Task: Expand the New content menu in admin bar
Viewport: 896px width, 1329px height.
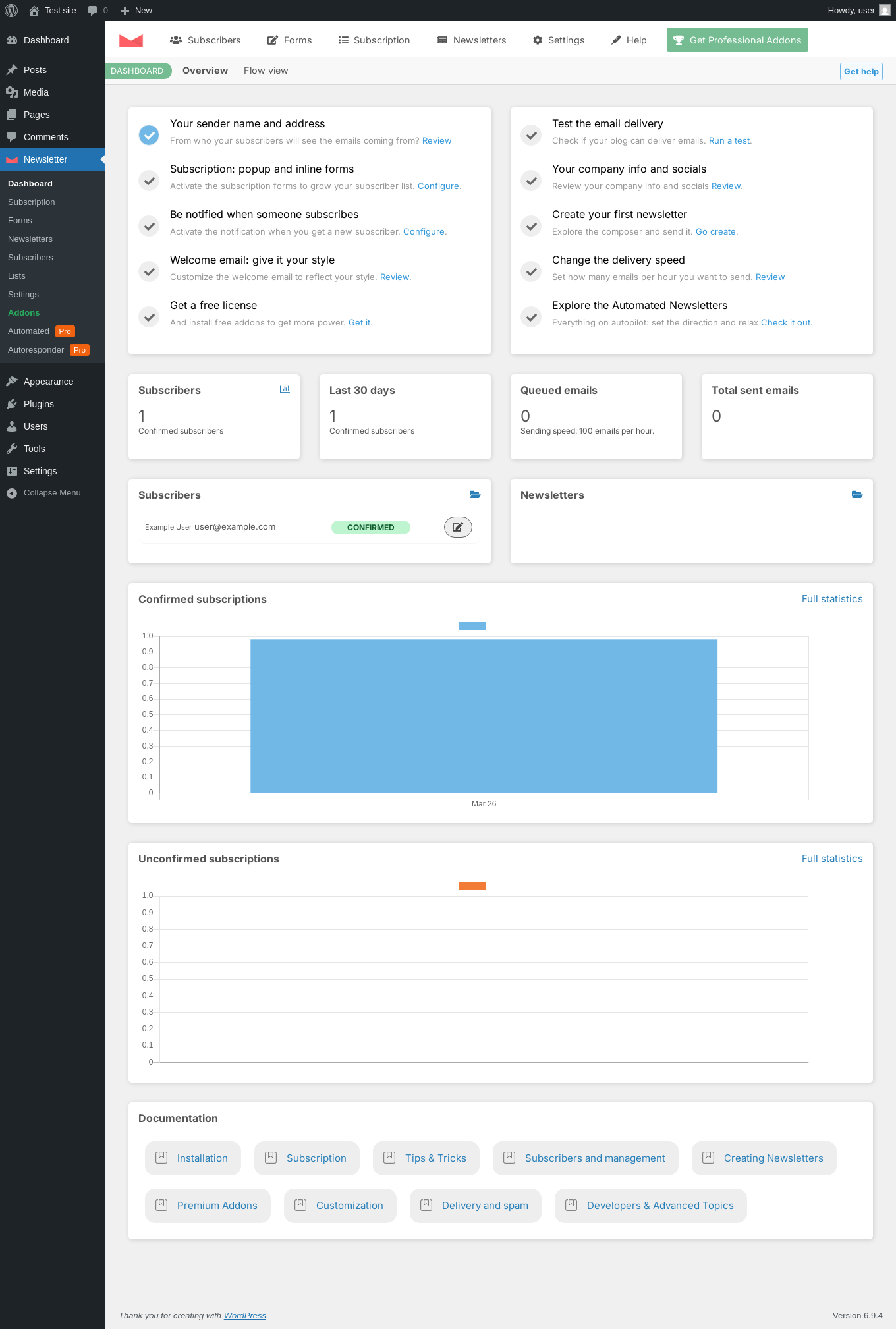Action: [136, 11]
